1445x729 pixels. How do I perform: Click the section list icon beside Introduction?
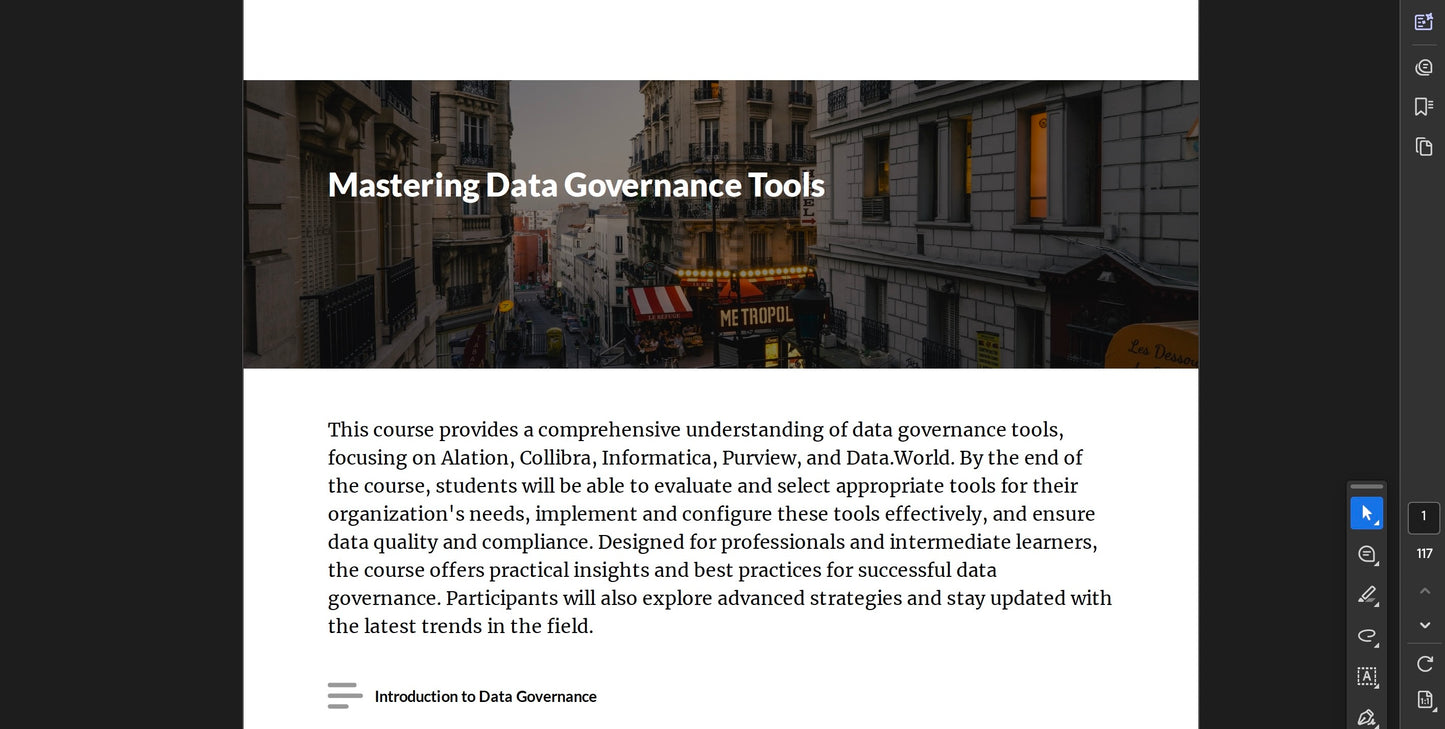tap(344, 695)
